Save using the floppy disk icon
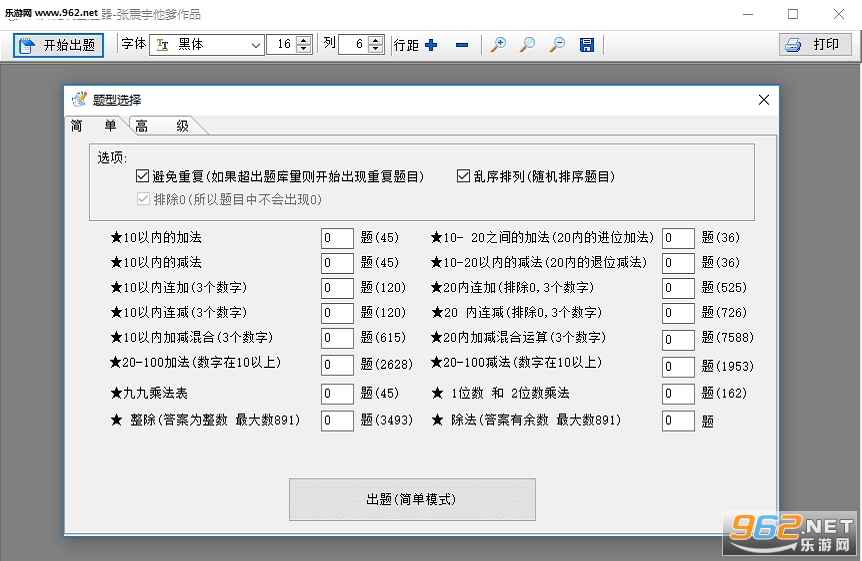The height and width of the screenshot is (561, 862). click(x=587, y=45)
